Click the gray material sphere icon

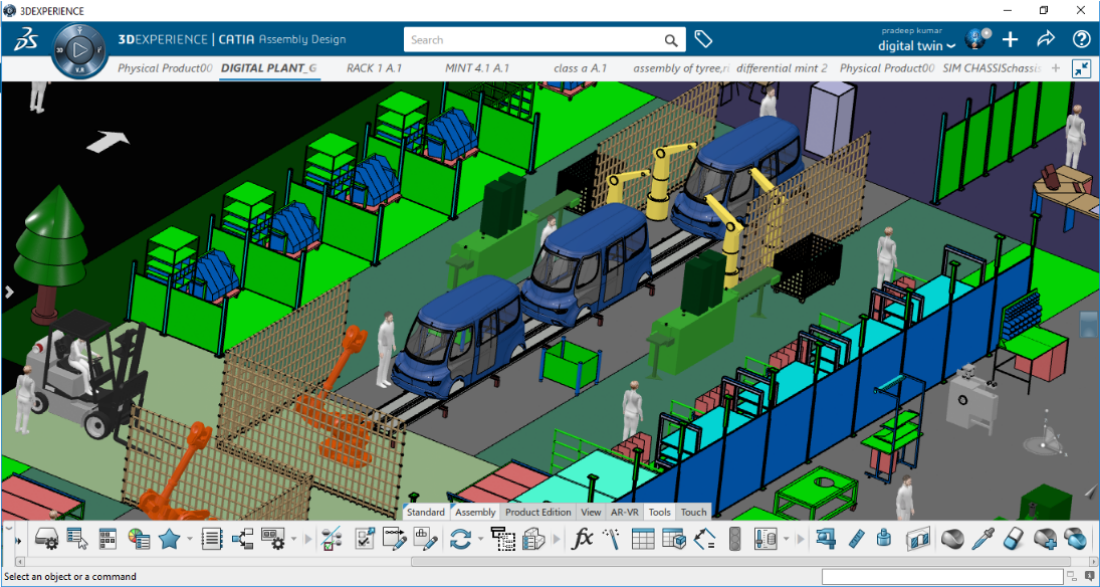952,539
